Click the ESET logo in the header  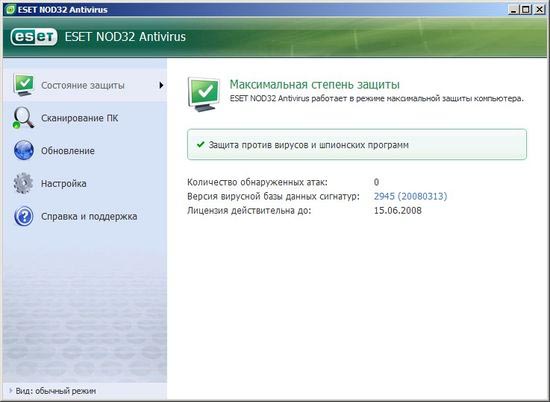pos(34,37)
